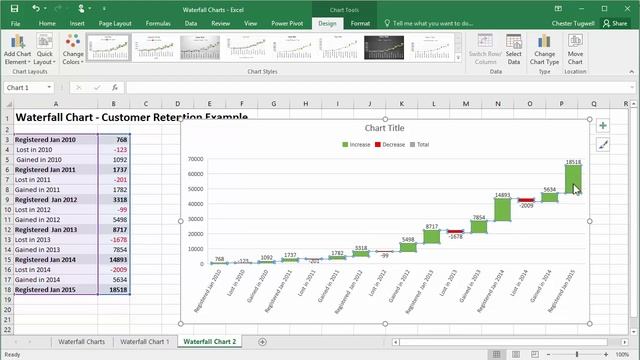Click the zoom slider handle
The height and width of the screenshot is (360, 640).
tap(577, 354)
